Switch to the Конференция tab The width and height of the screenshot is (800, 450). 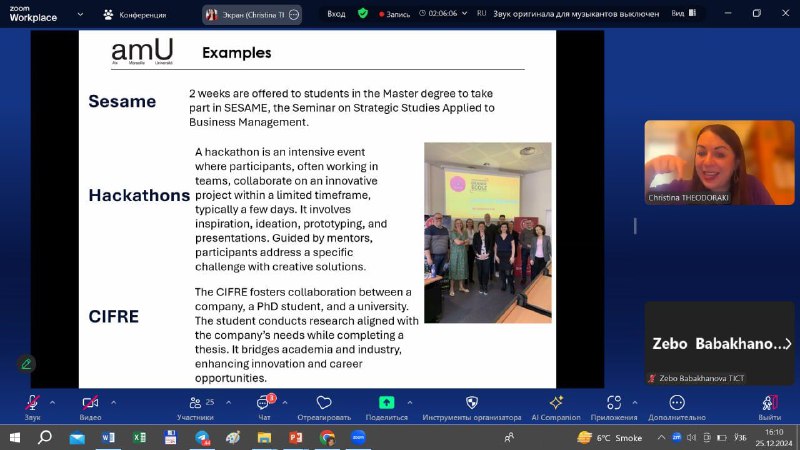click(x=135, y=15)
